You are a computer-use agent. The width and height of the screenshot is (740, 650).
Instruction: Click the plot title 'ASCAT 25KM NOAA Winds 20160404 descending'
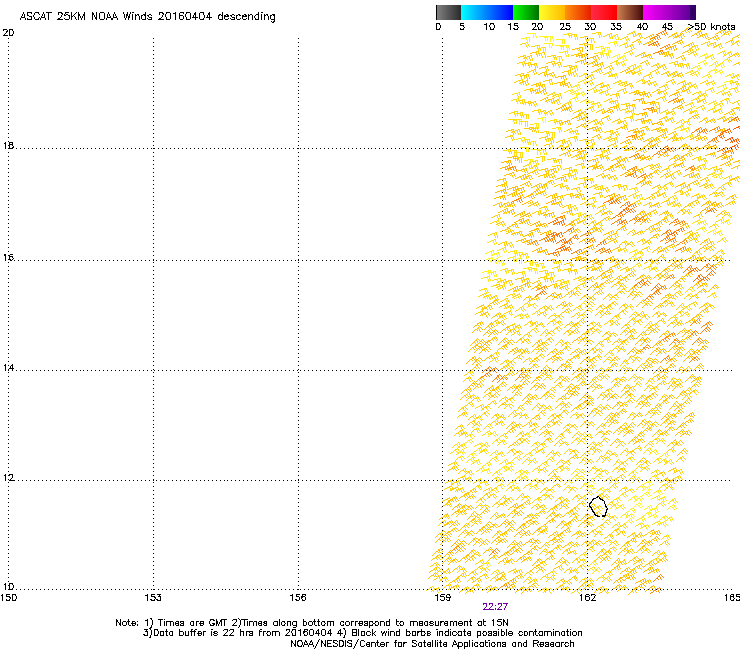(147, 16)
